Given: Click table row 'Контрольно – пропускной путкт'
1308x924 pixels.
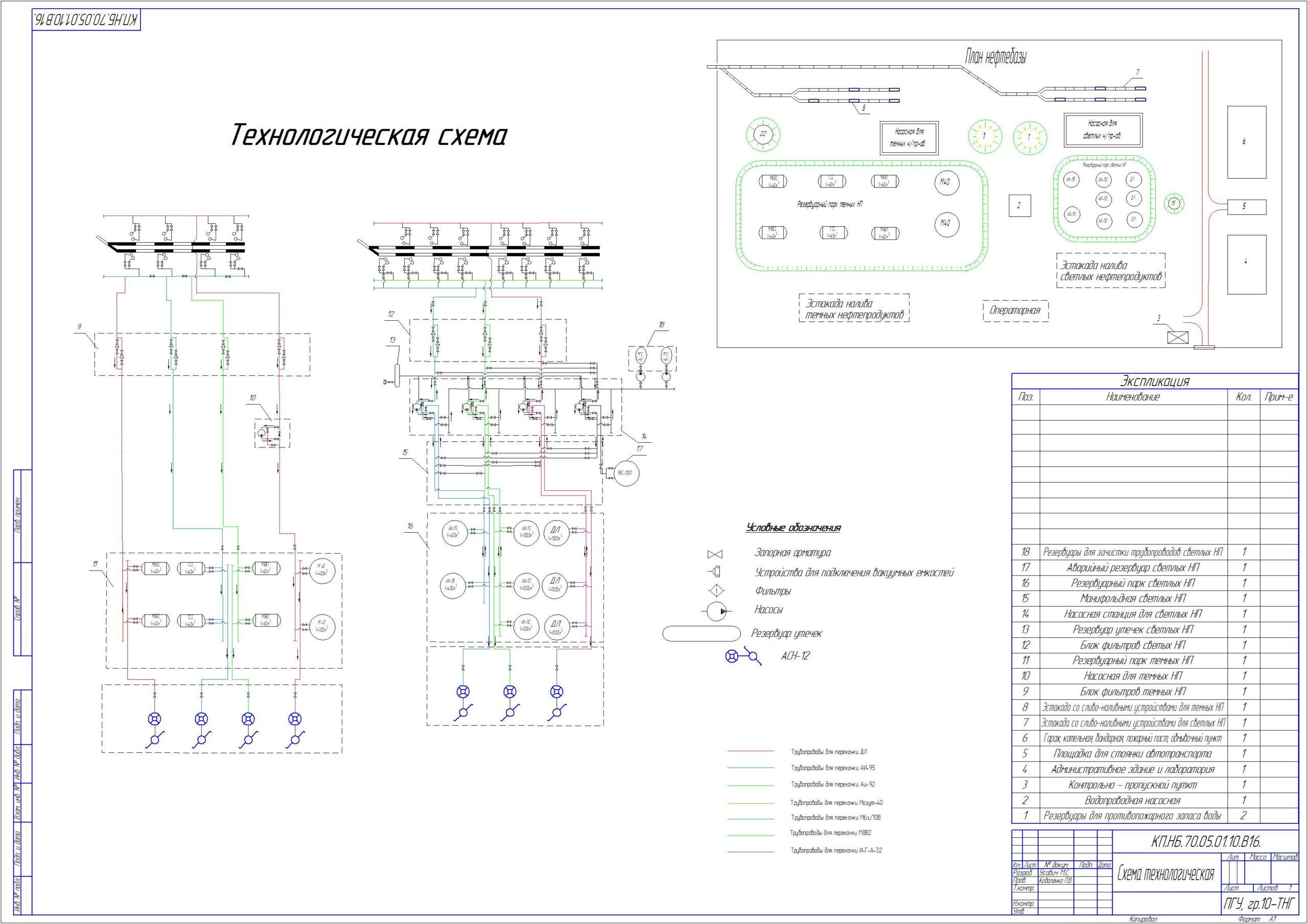Looking at the screenshot, I should (x=1155, y=785).
